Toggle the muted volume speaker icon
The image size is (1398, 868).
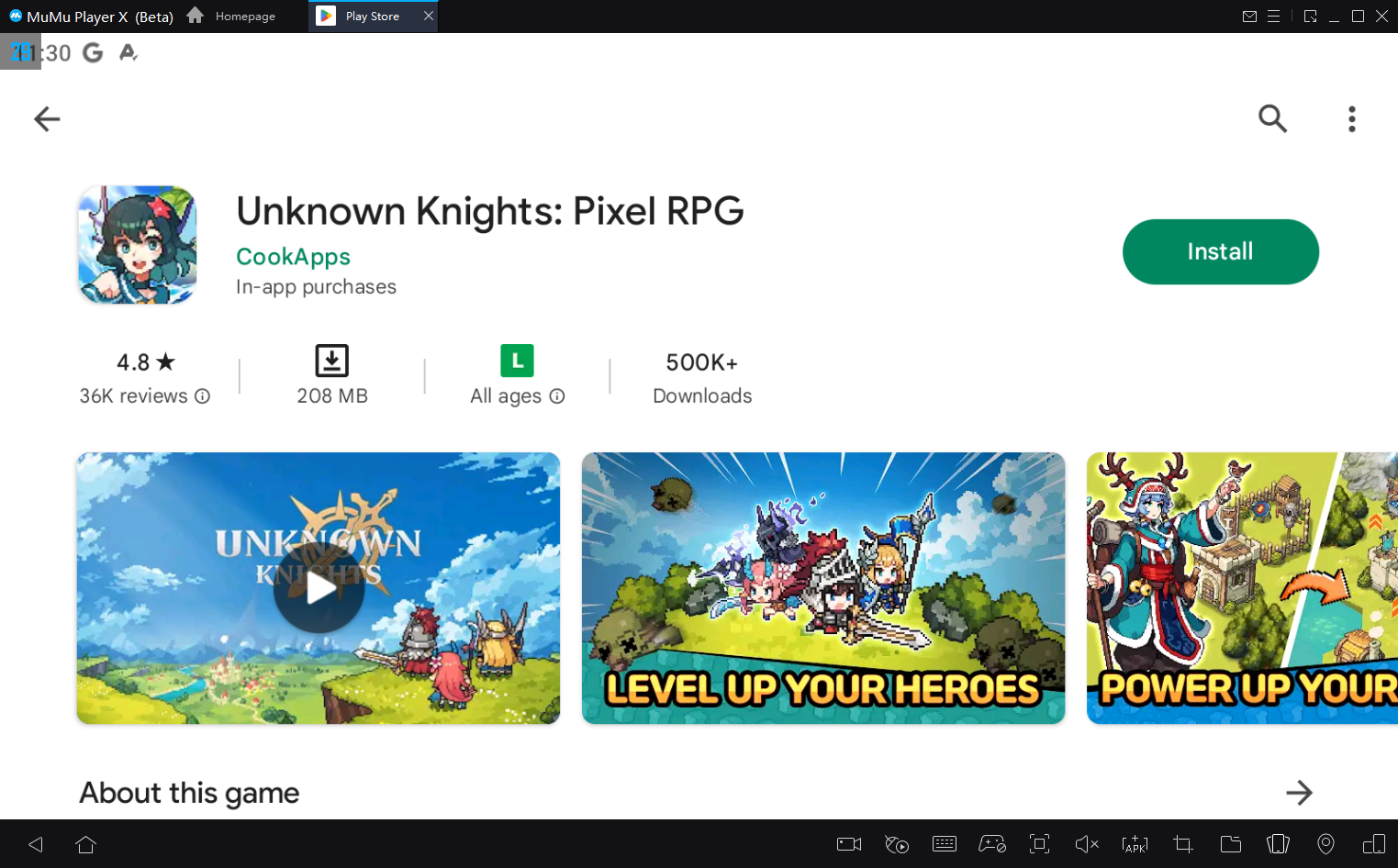pos(1087,844)
